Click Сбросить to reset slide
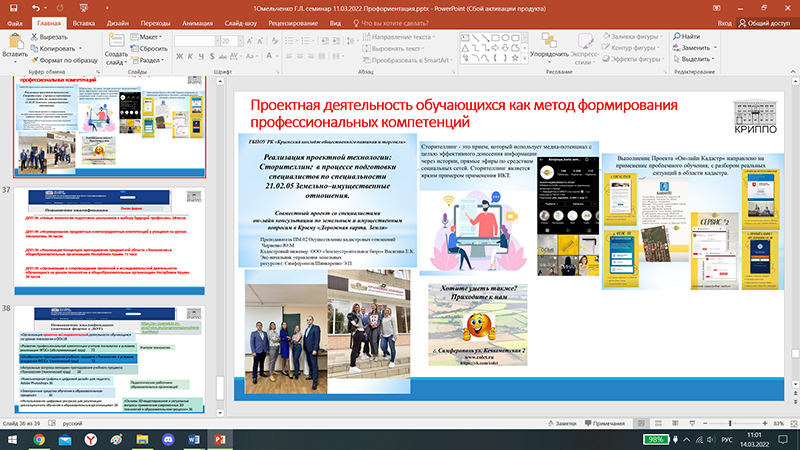This screenshot has width=800, height=450. 149,48
